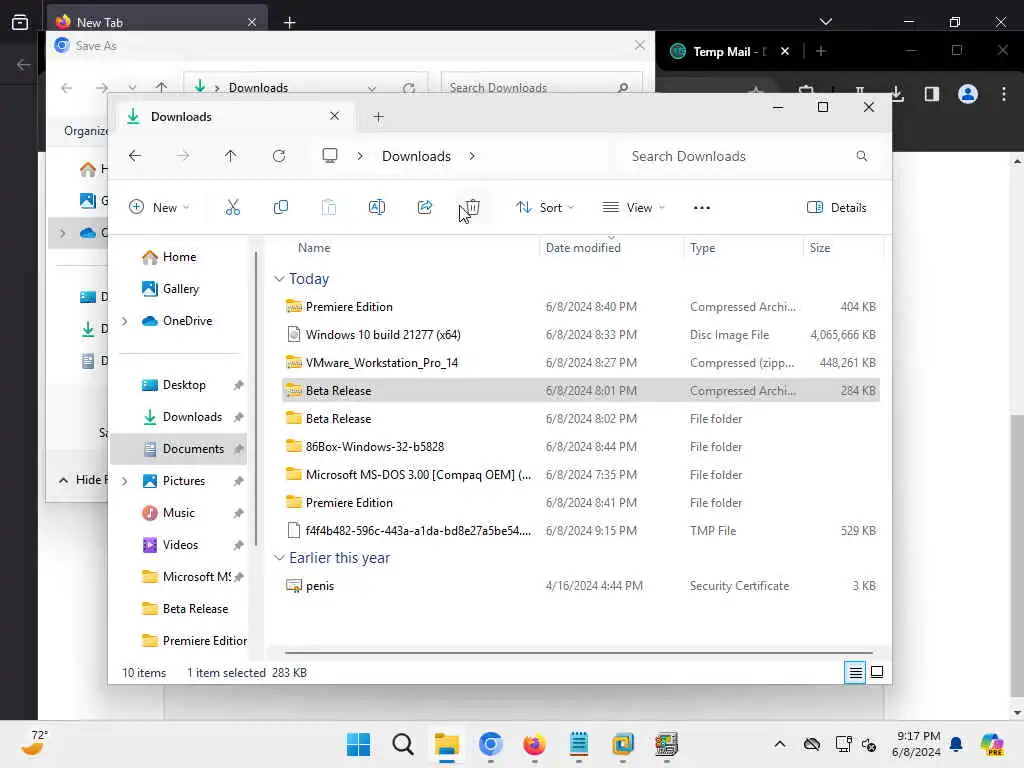Screen dimensions: 1024x768
Task: Click the Rename icon in toolbar
Action: (x=377, y=208)
